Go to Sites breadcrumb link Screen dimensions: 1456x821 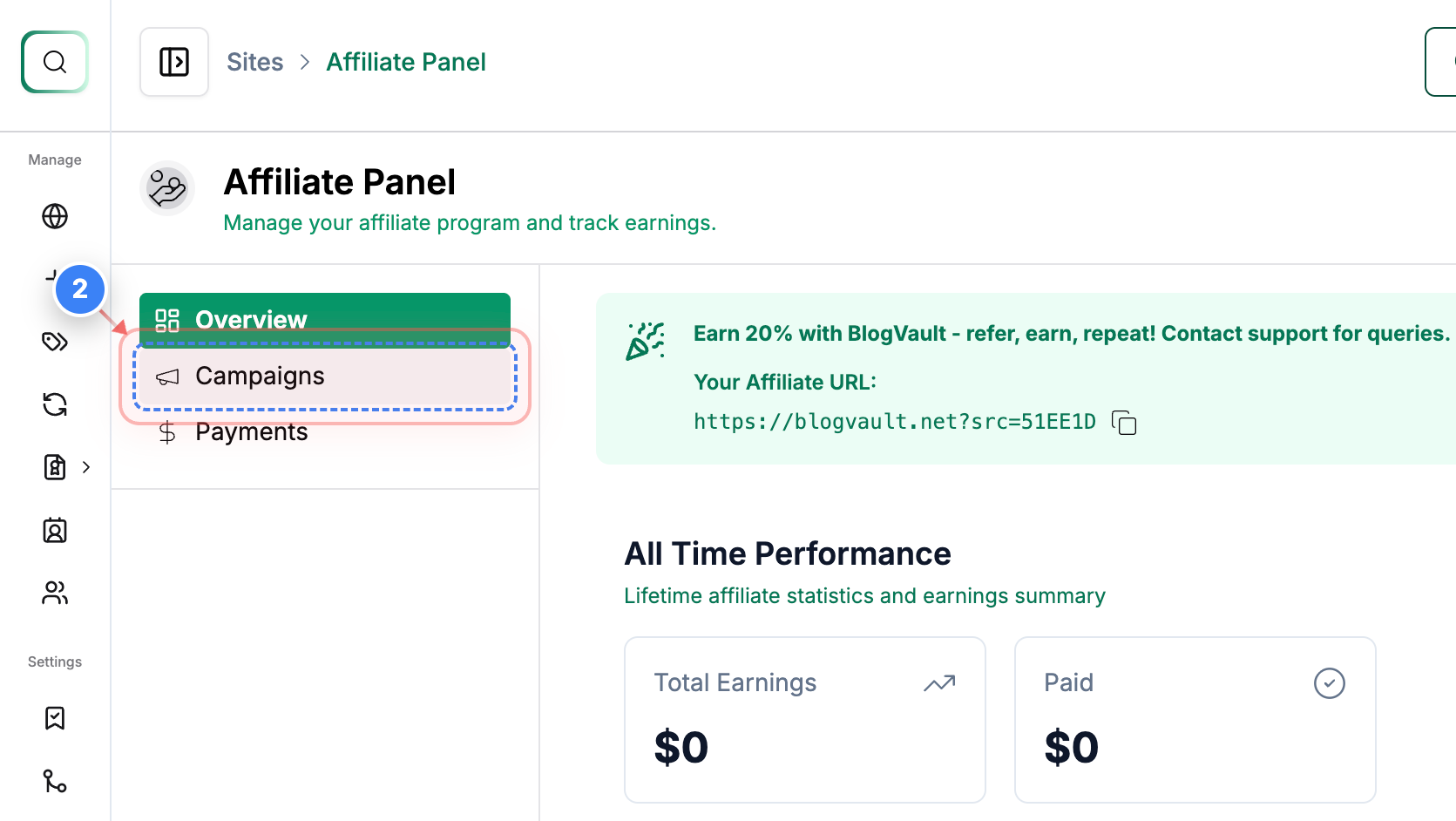click(254, 62)
